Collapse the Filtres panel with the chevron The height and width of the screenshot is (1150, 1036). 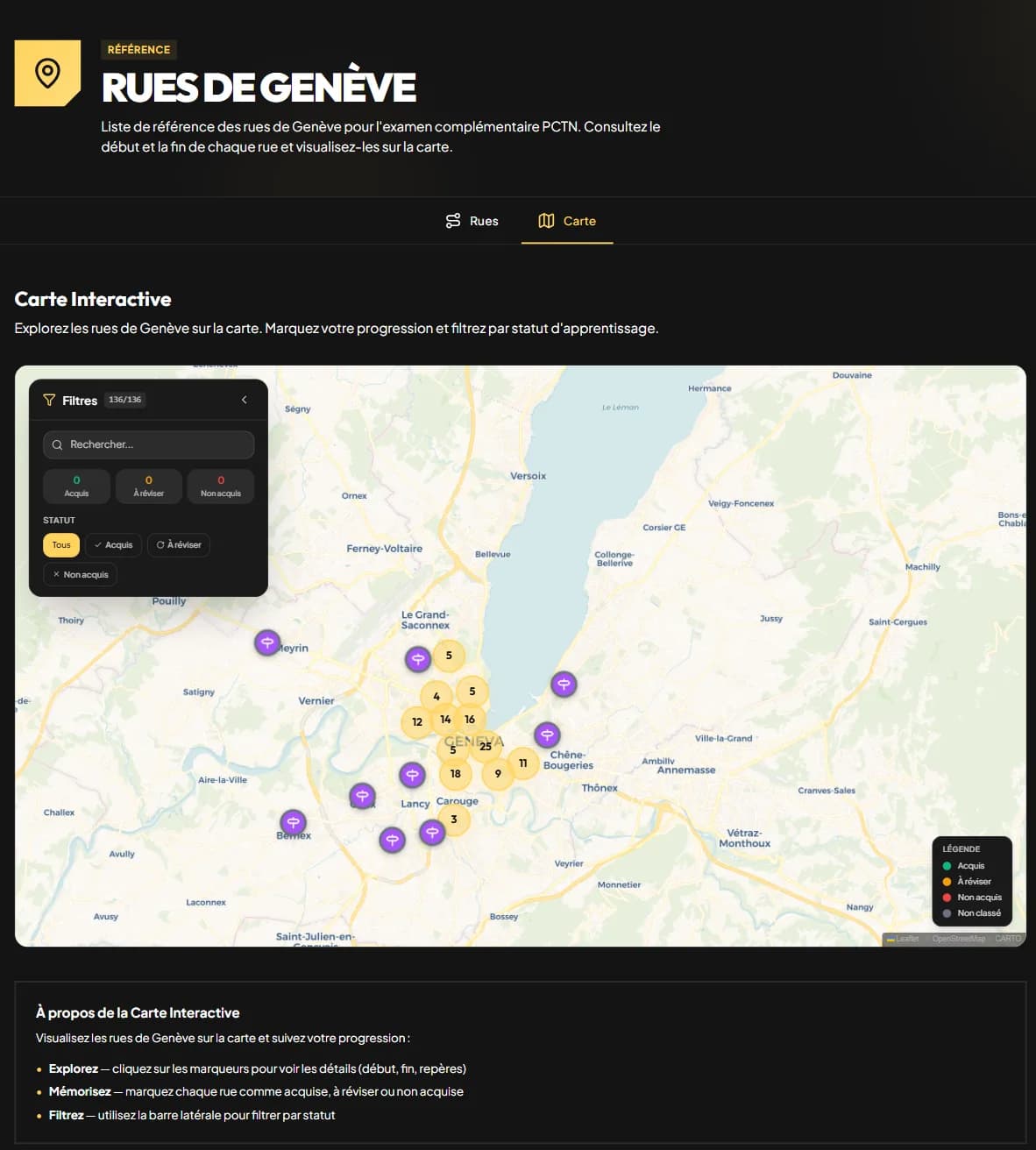245,400
